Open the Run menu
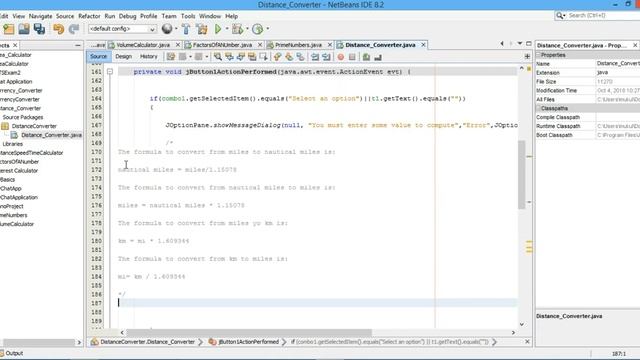 [110, 16]
